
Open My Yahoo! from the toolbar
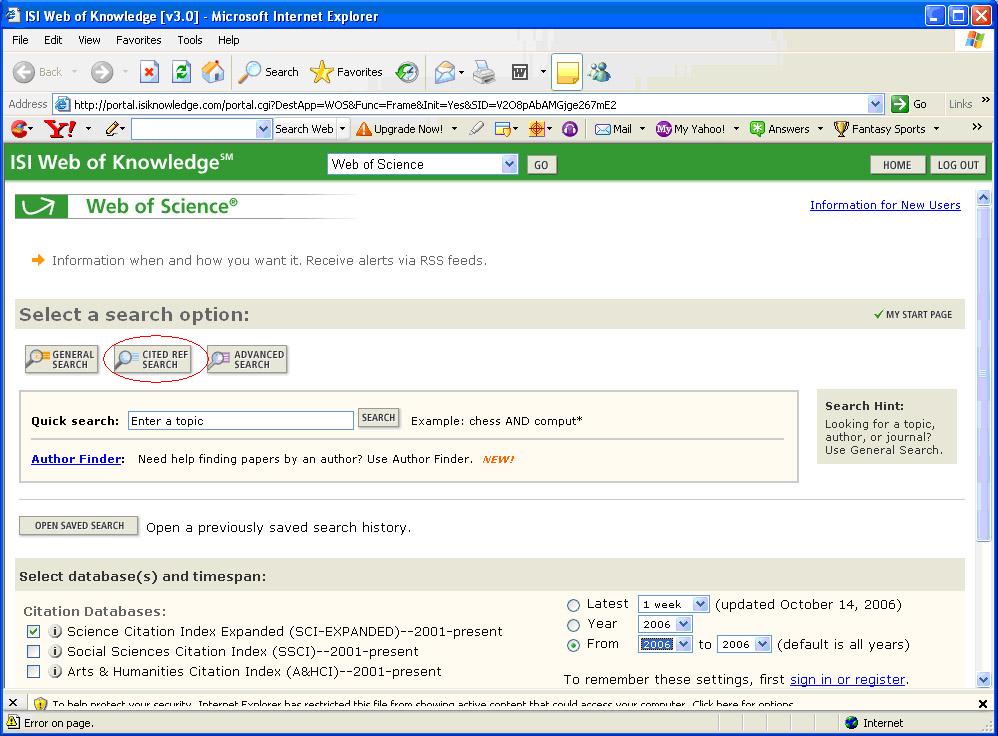[x=691, y=129]
